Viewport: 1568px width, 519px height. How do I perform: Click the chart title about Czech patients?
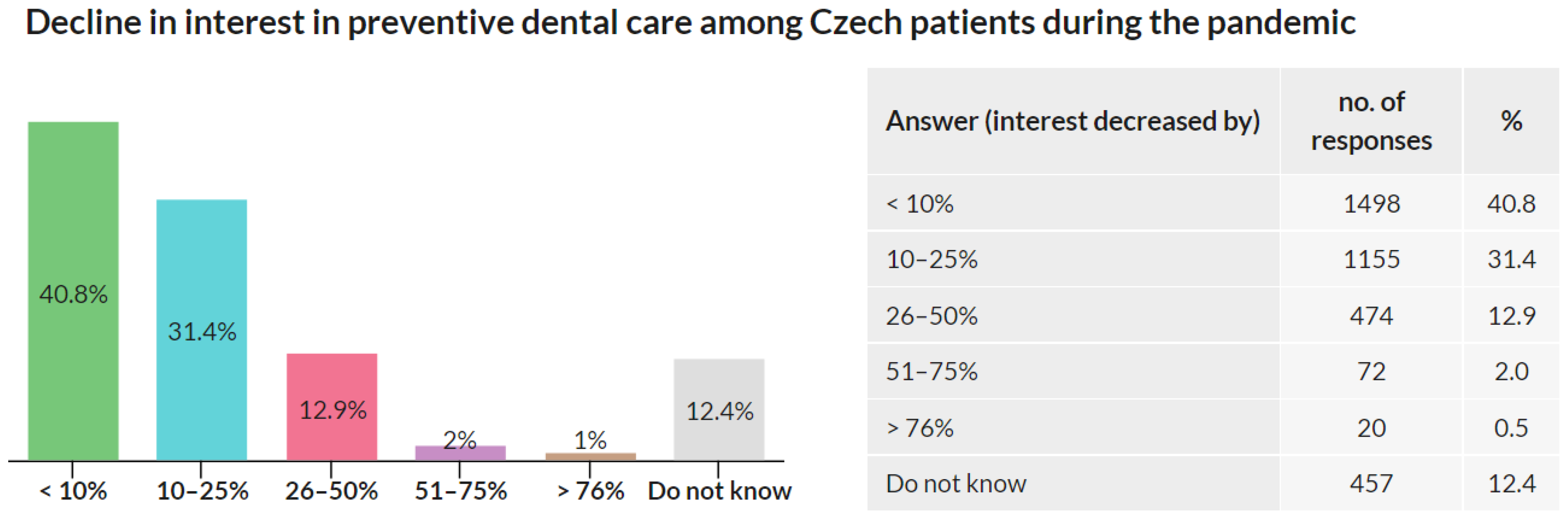[690, 23]
